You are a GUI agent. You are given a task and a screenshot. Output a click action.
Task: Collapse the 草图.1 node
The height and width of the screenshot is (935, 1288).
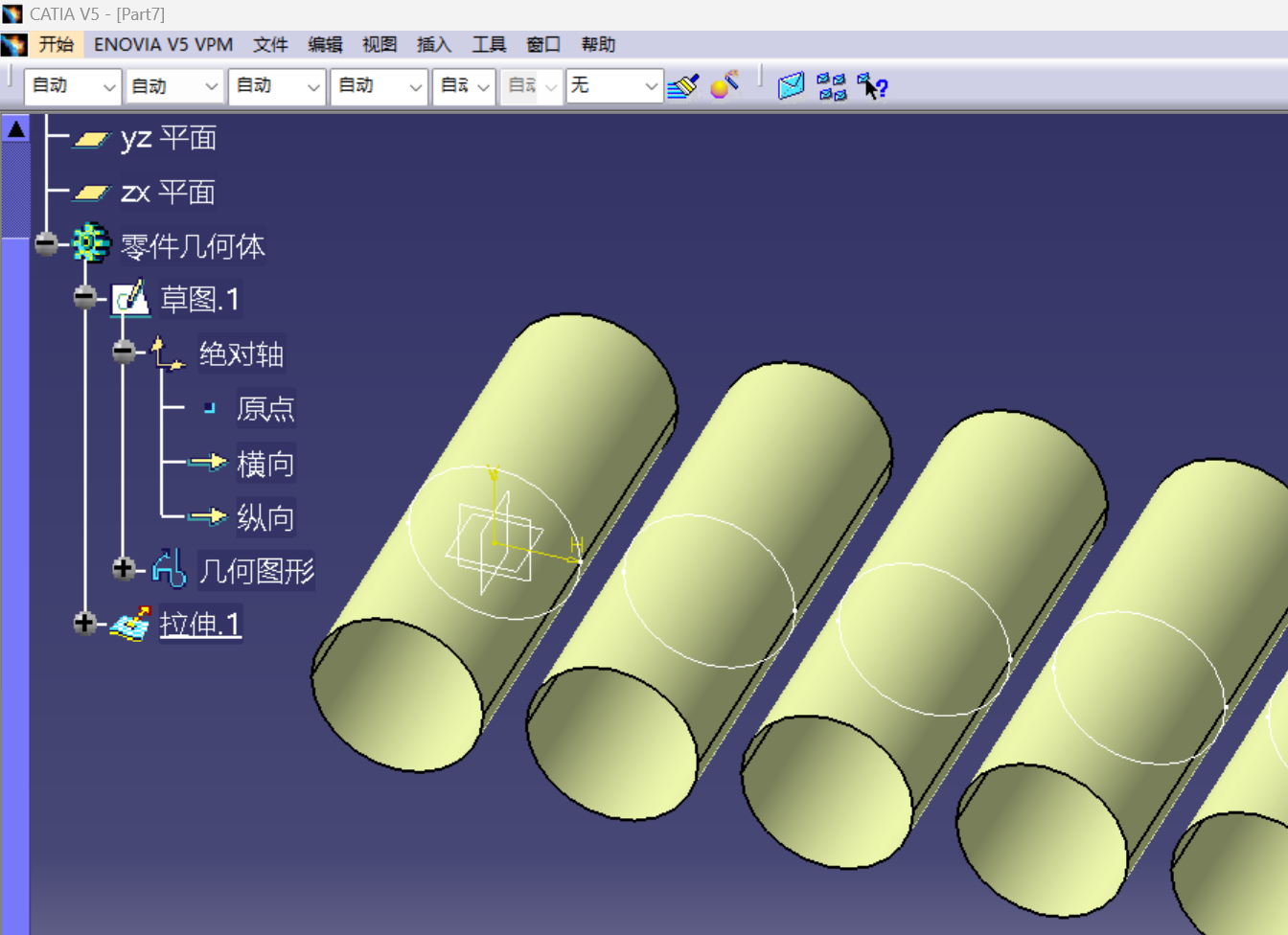(84, 298)
